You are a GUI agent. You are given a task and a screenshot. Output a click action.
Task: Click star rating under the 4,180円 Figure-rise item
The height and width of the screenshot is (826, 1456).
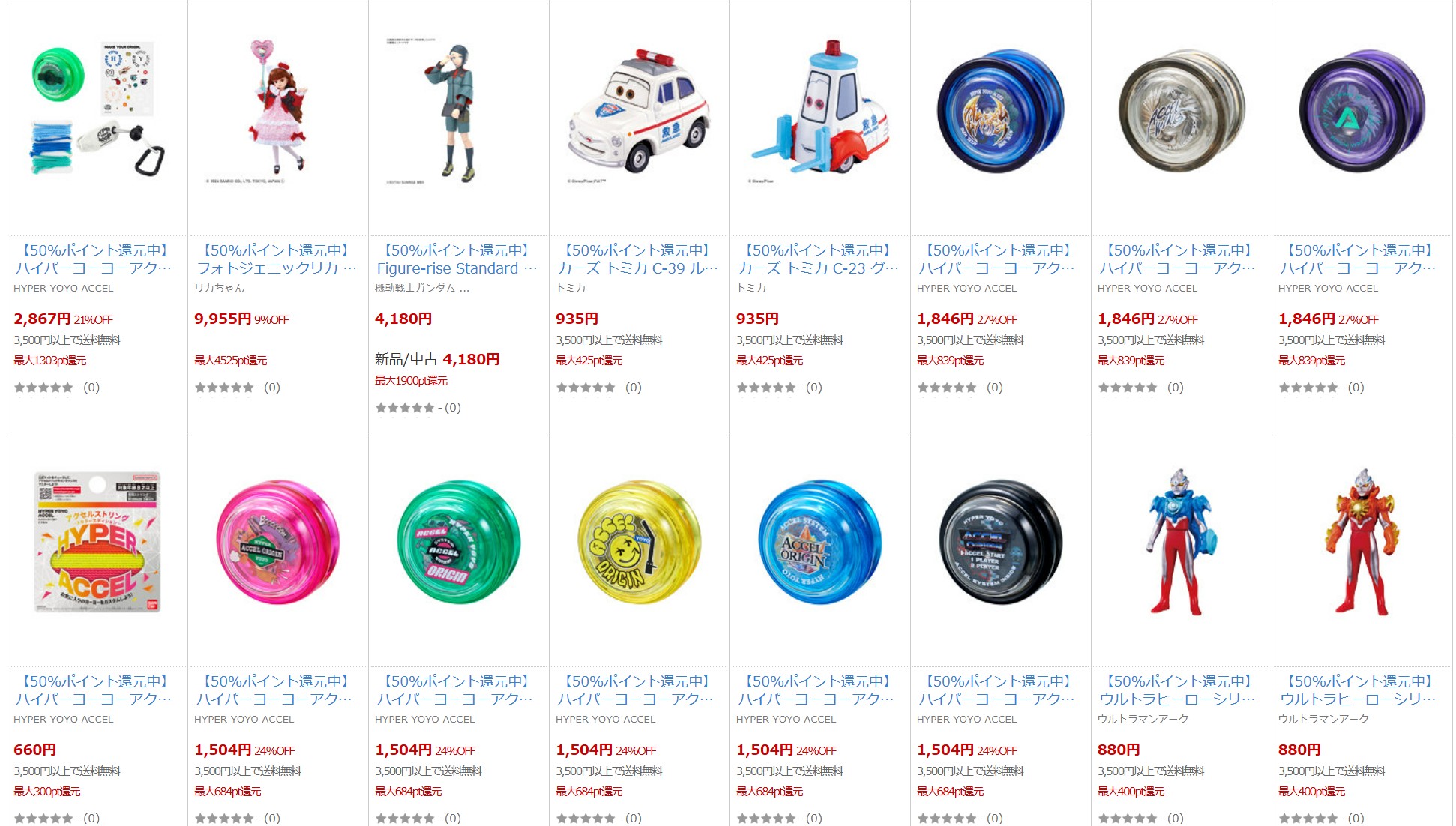point(405,408)
